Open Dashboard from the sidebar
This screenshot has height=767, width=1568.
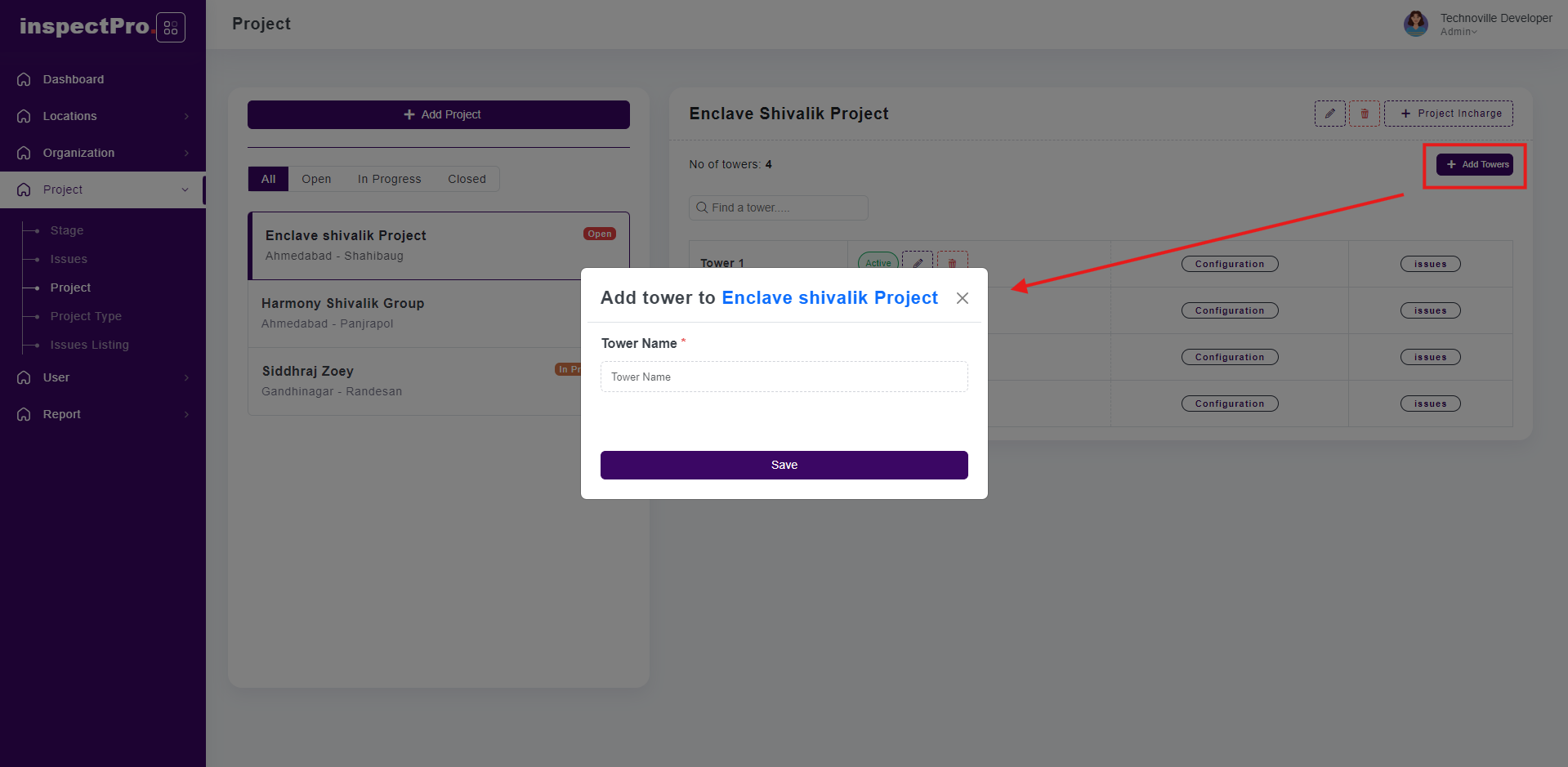pyautogui.click(x=73, y=79)
